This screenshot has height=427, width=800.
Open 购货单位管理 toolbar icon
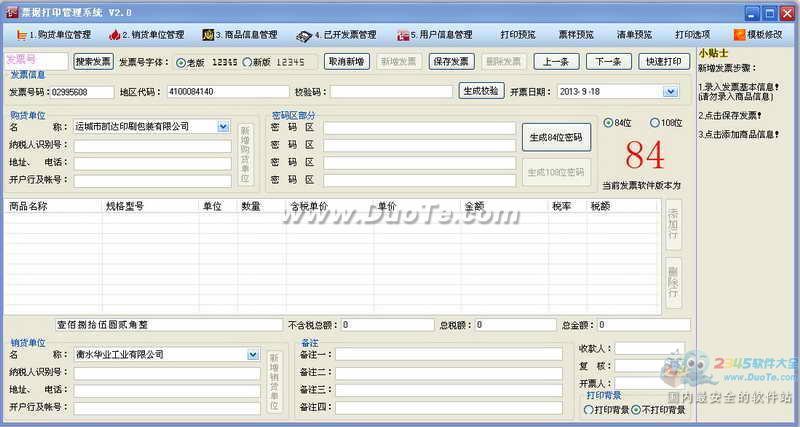(21, 35)
